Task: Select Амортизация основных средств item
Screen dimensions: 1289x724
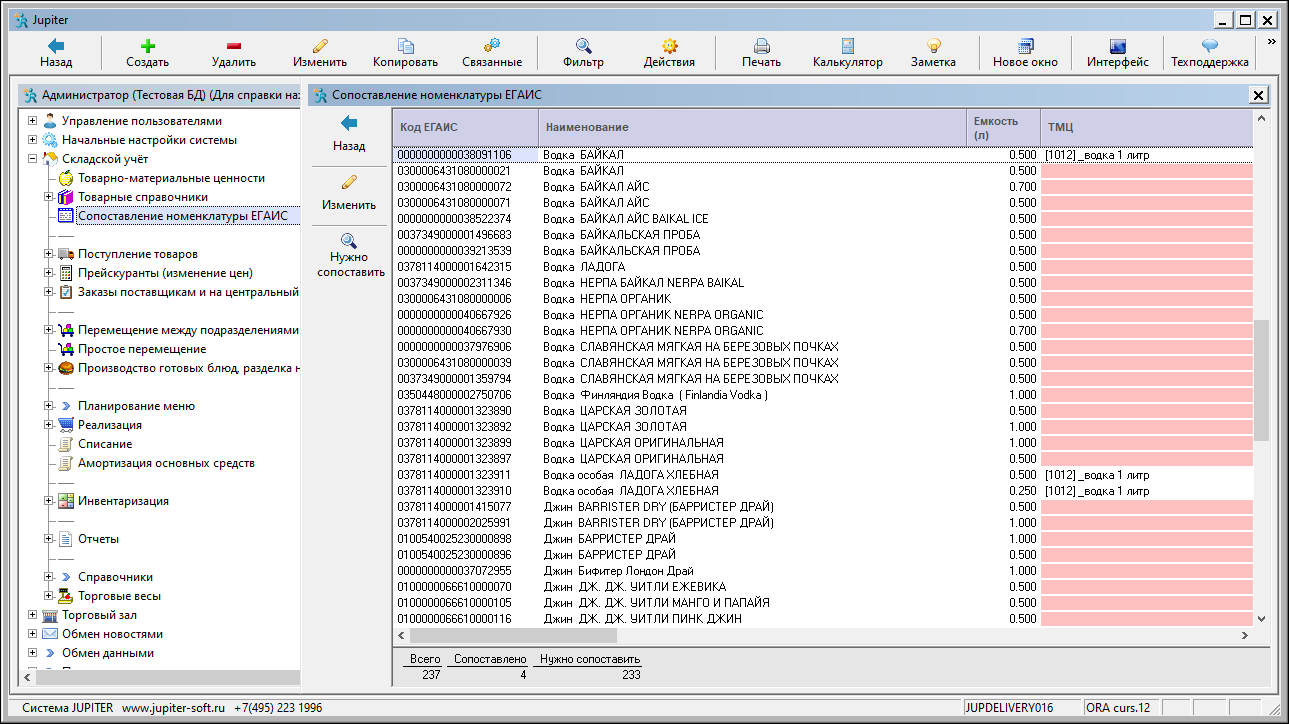Action: coord(166,463)
